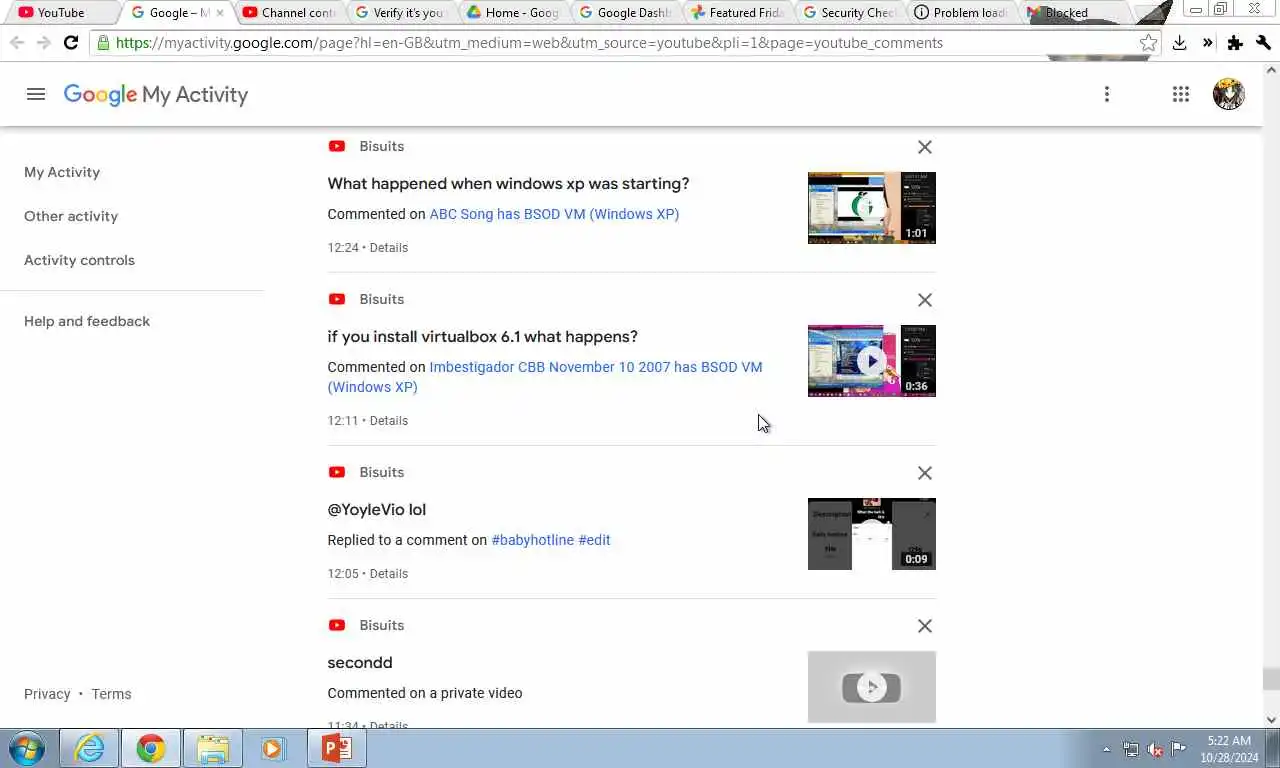
Task: Open the browser downloads icon
Action: 1180,43
